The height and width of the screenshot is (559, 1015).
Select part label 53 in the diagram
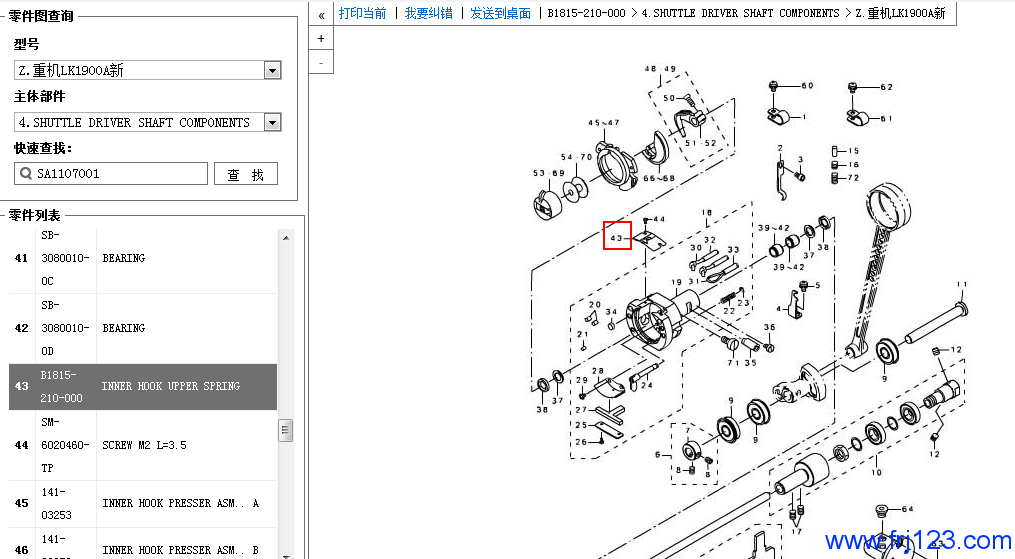click(x=539, y=173)
